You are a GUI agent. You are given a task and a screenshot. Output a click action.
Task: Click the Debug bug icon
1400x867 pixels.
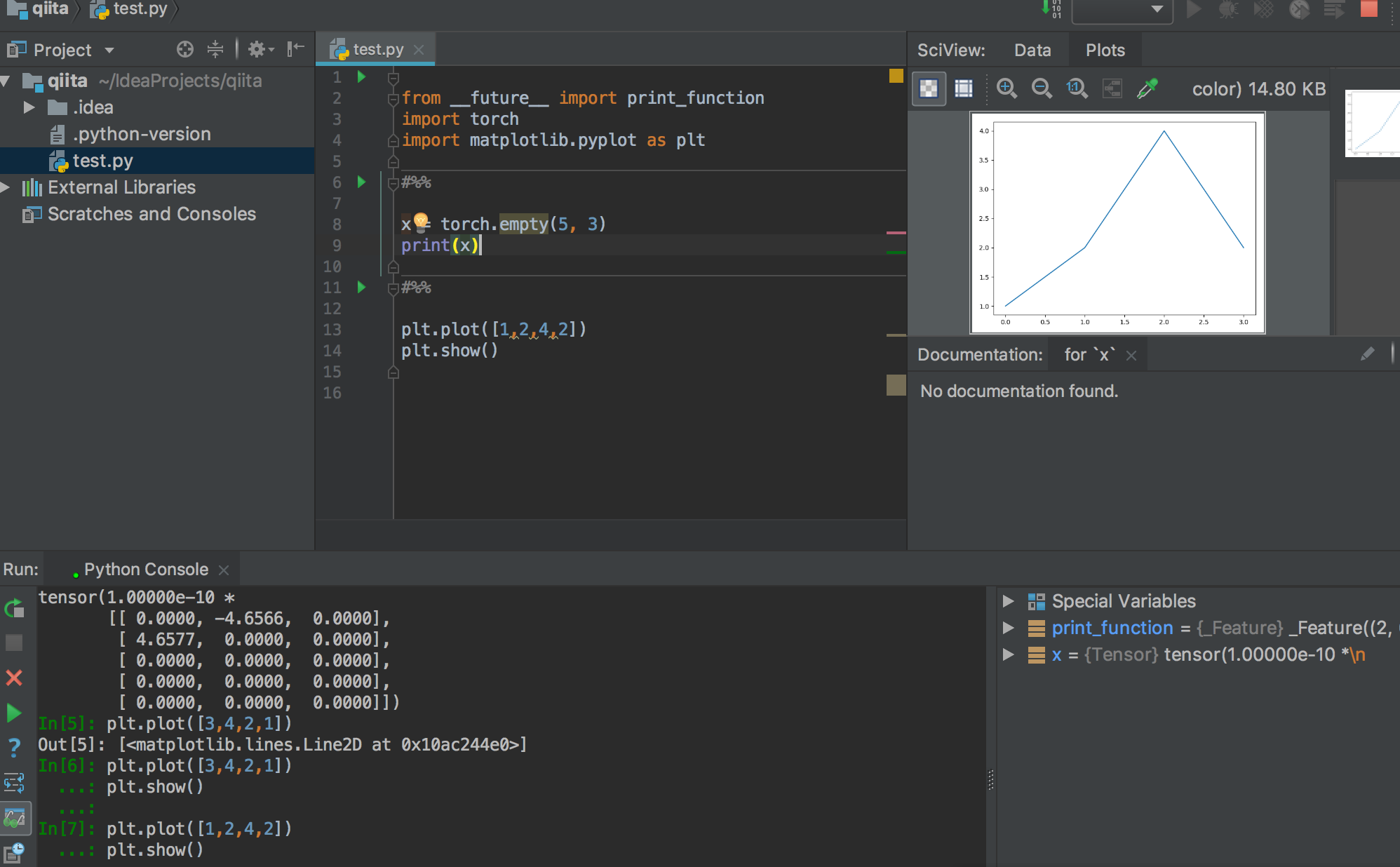point(1229,9)
